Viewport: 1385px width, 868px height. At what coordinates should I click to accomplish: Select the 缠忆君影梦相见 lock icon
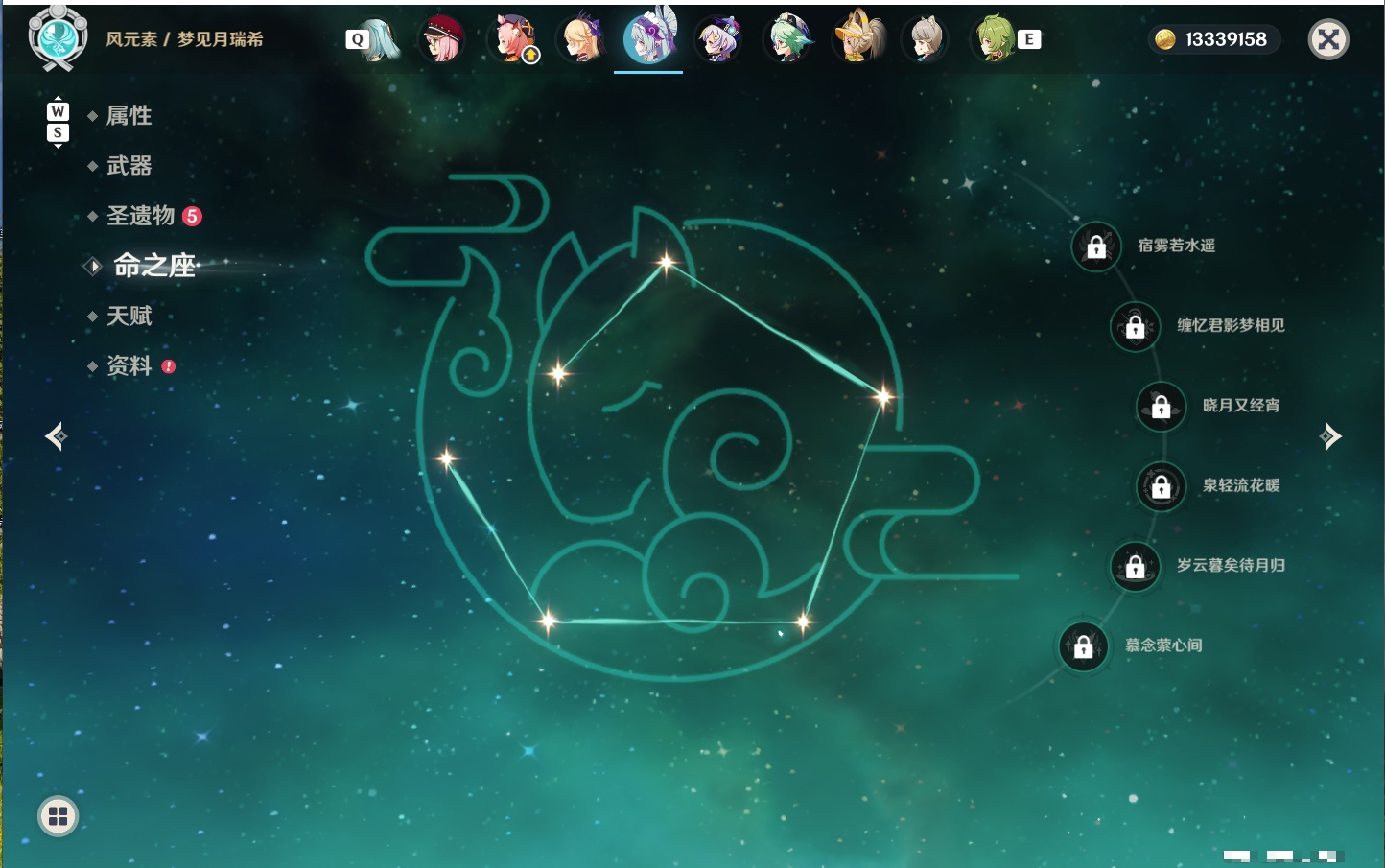(1136, 326)
